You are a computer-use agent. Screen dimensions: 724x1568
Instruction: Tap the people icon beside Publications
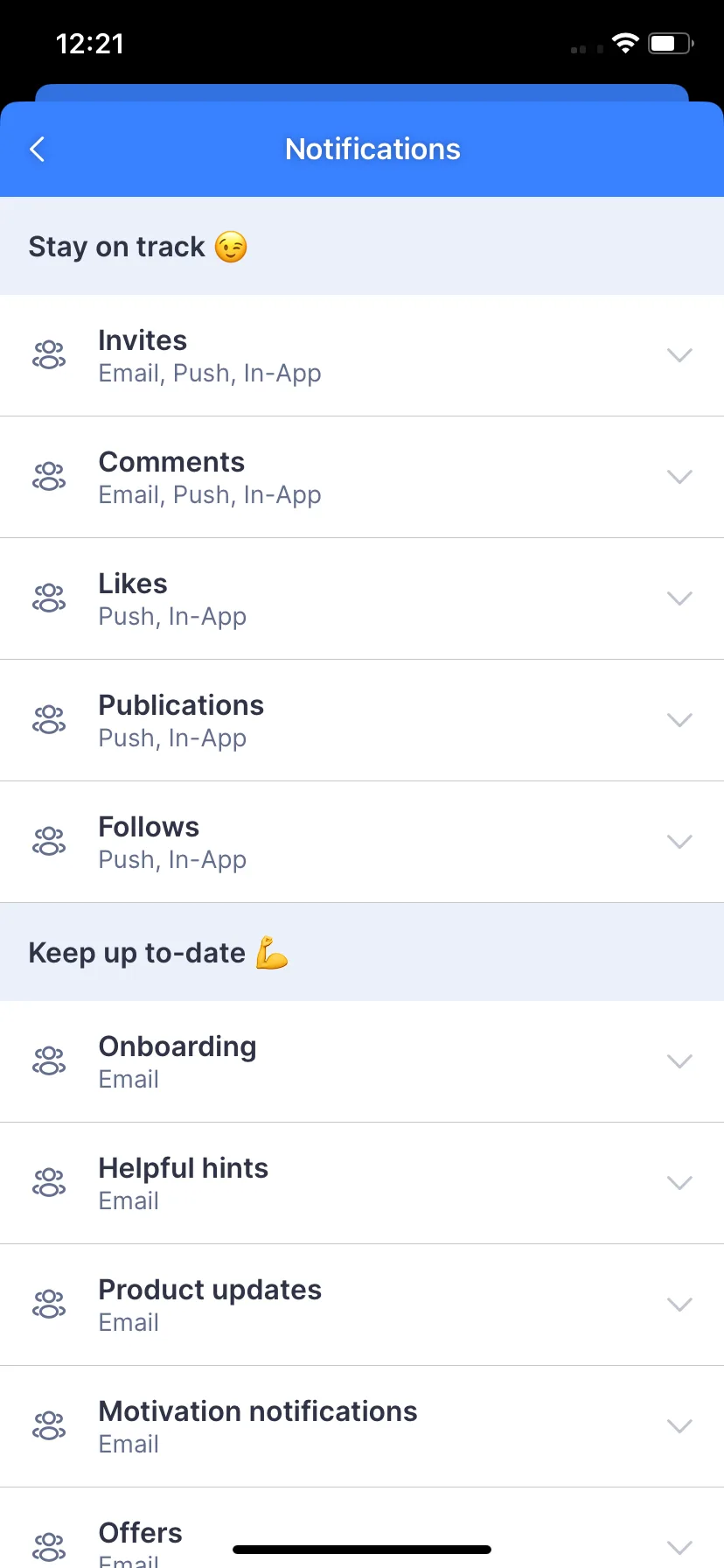coord(49,720)
